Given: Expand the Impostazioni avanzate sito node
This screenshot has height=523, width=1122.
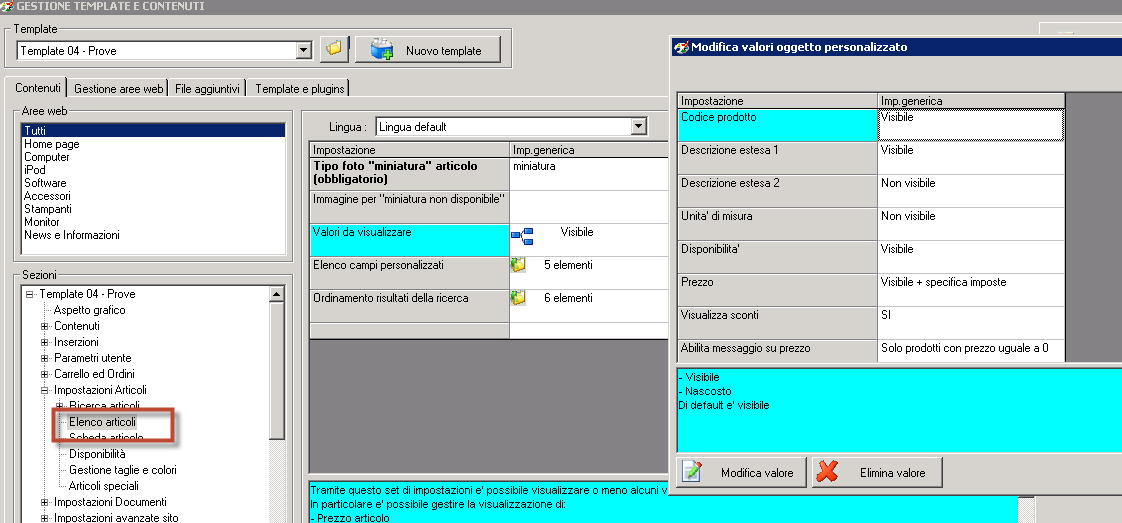Looking at the screenshot, I should pos(44,518).
